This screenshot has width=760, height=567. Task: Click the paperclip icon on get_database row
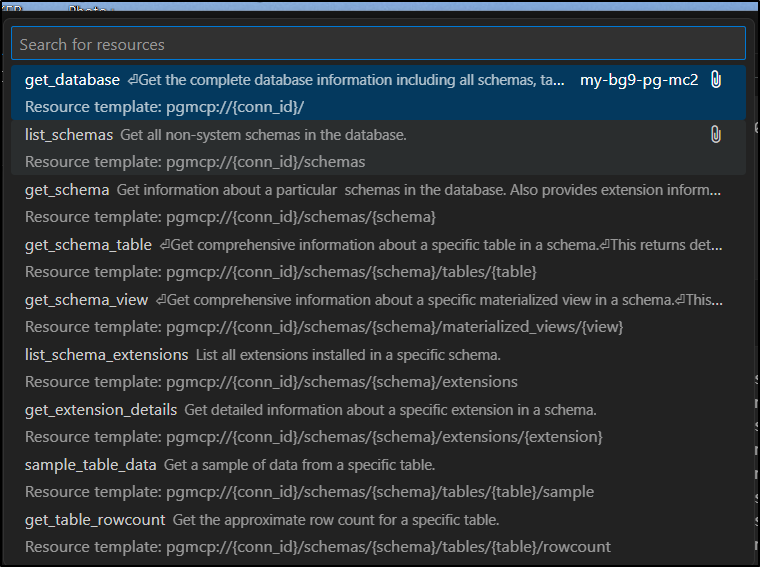click(x=716, y=80)
